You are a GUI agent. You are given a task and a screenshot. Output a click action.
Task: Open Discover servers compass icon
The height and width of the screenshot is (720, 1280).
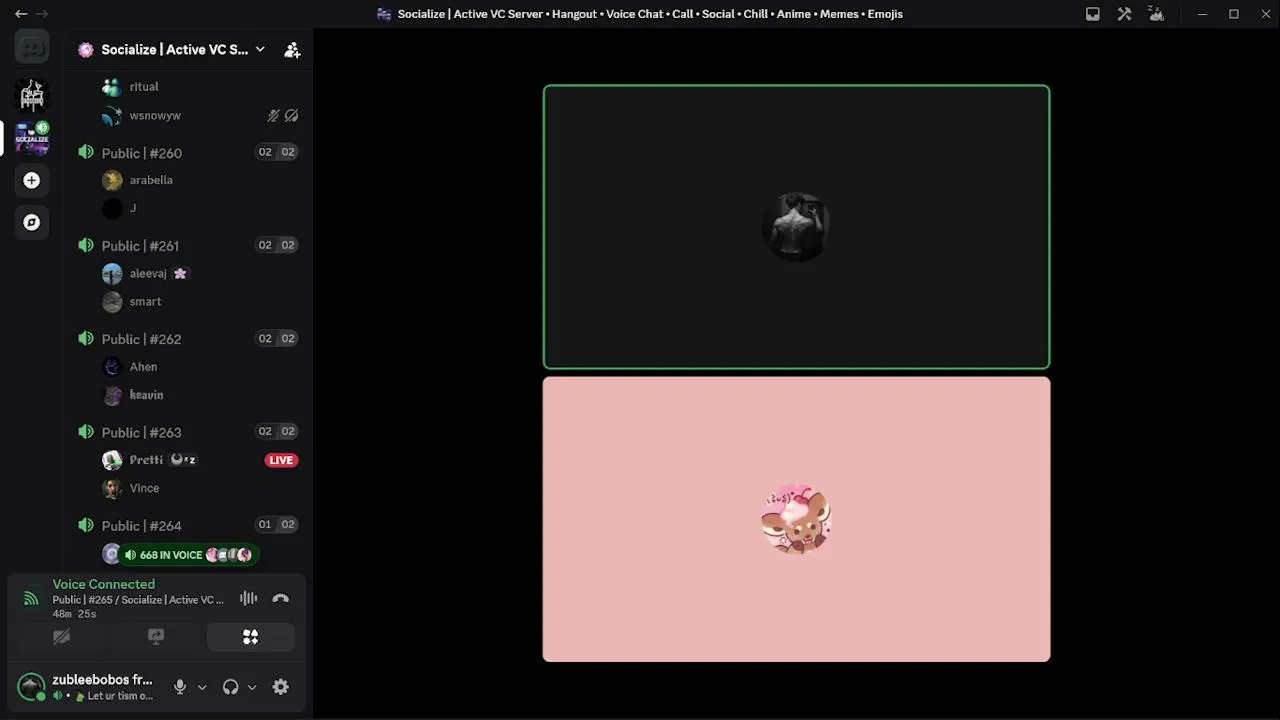[32, 222]
